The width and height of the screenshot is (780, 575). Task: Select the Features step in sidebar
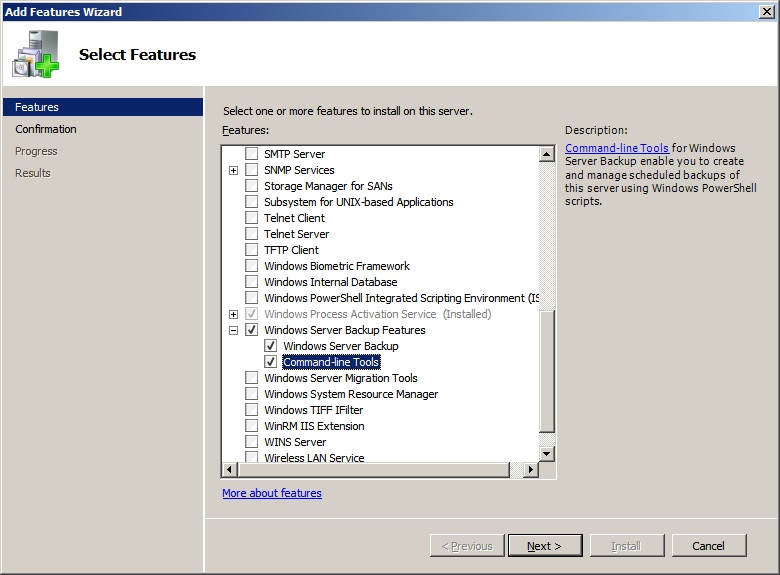[103, 107]
